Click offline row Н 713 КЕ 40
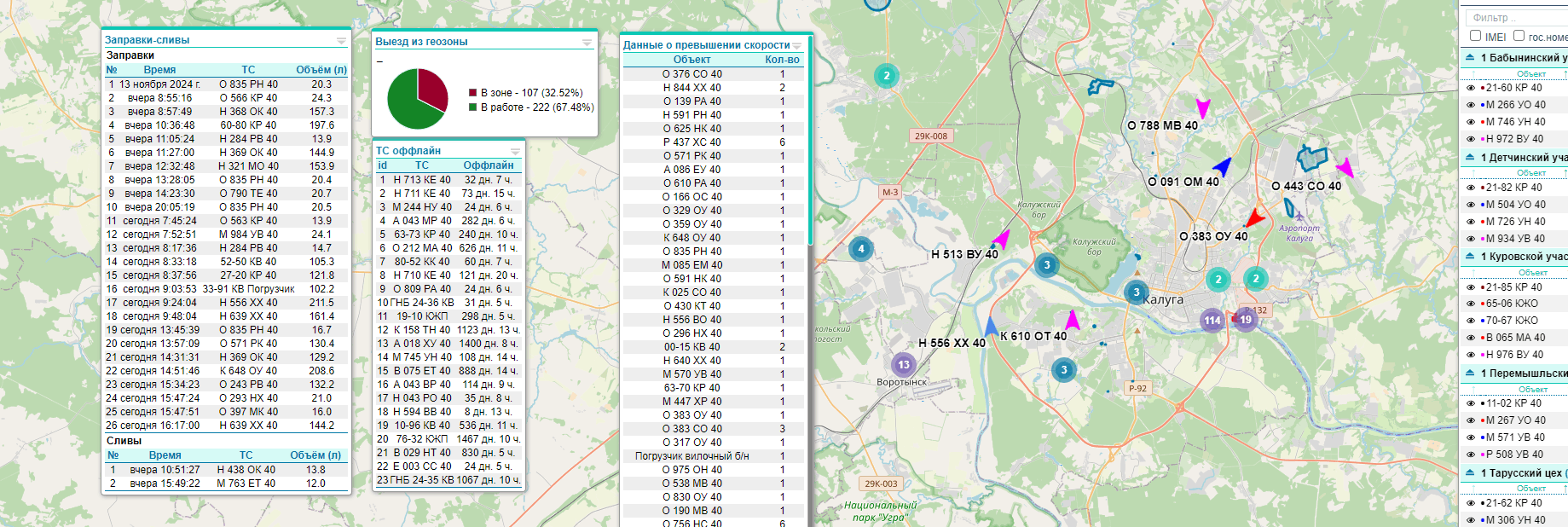This screenshot has width=1568, height=527. 448,180
